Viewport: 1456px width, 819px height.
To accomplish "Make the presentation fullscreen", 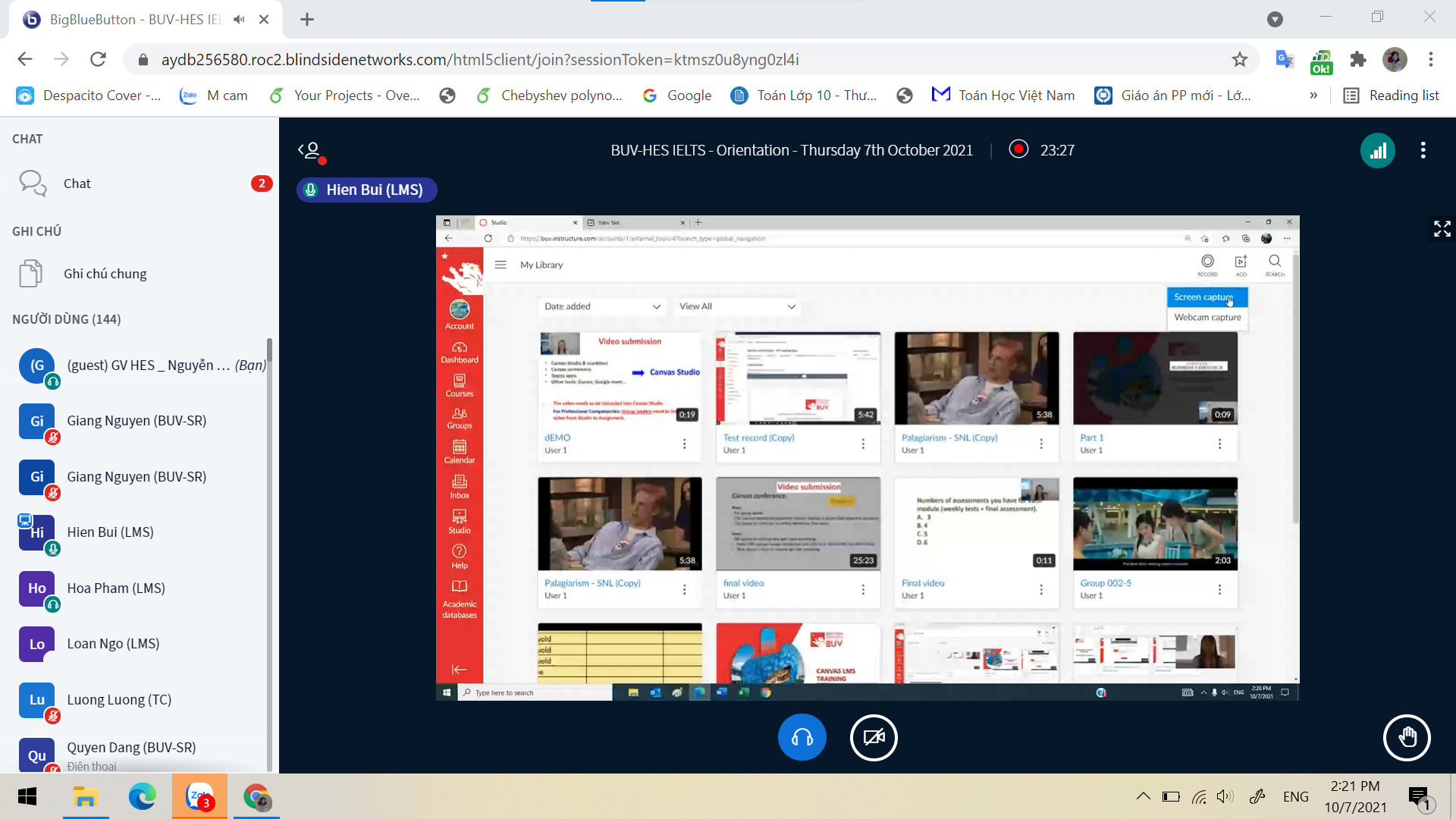I will pos(1442,229).
